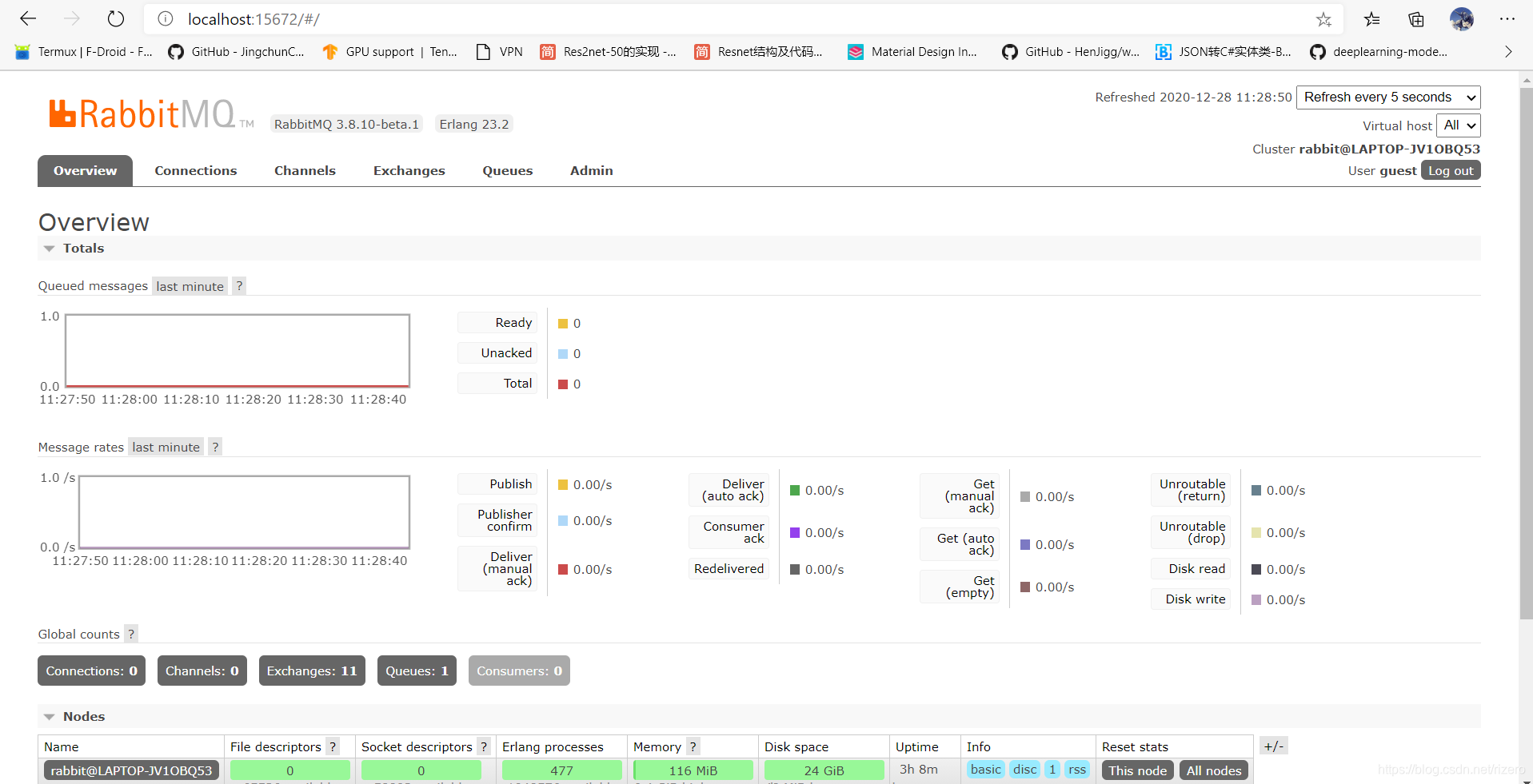Open the browser profile avatar
This screenshot has height=784, width=1533.
tap(1462, 19)
